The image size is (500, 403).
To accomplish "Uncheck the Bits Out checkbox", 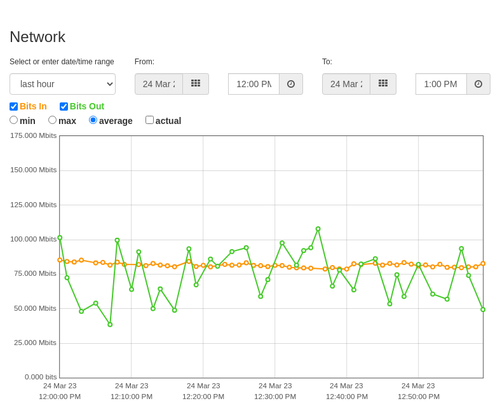I will [x=64, y=107].
